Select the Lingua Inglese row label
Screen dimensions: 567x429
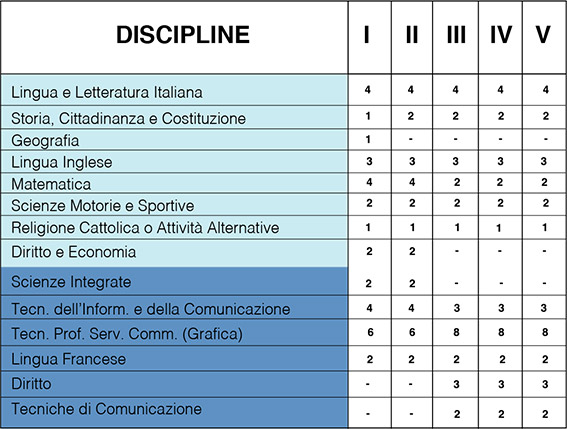[x=62, y=162]
